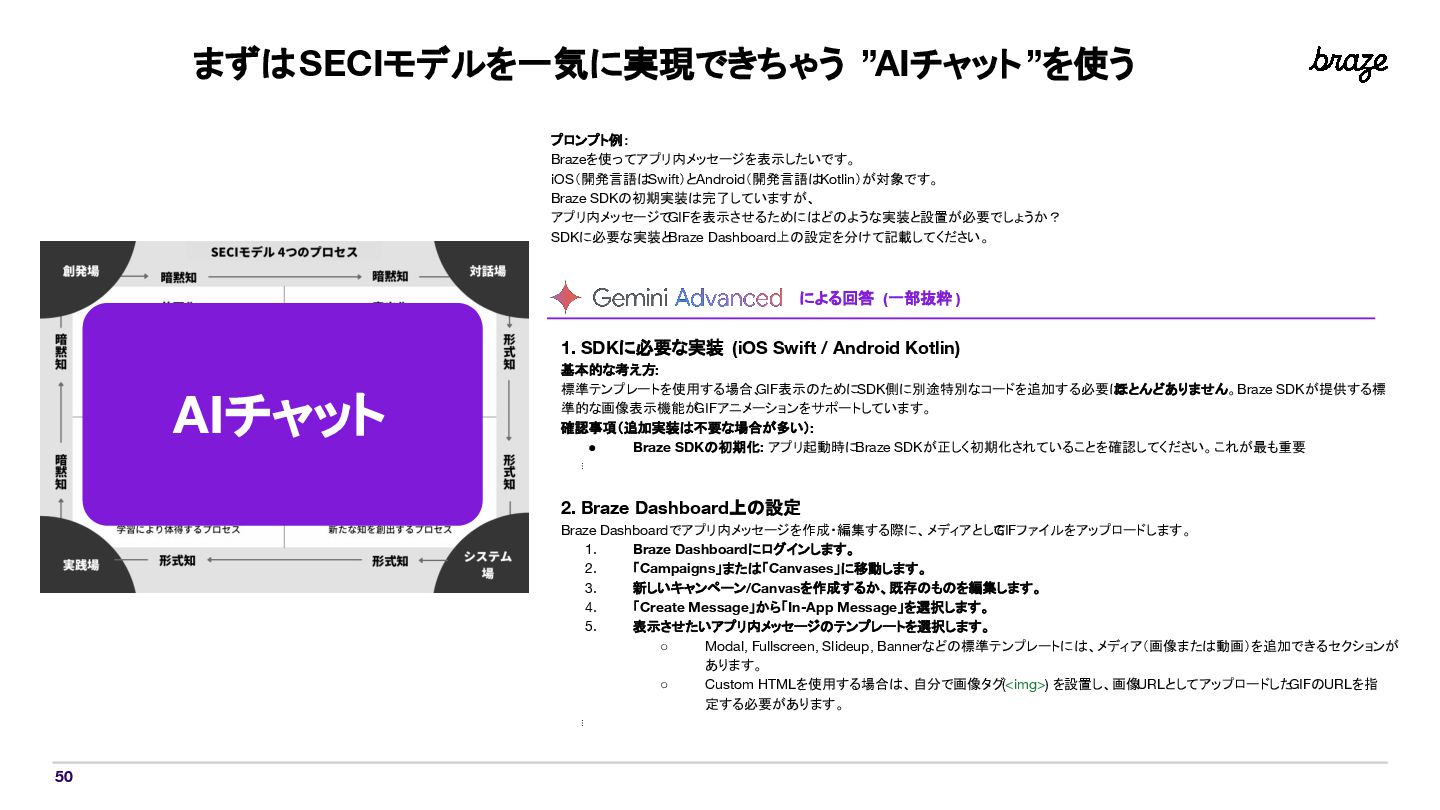Viewport: 1440px width, 810px height.
Task: Click the Braze logo at top right
Action: click(1348, 64)
